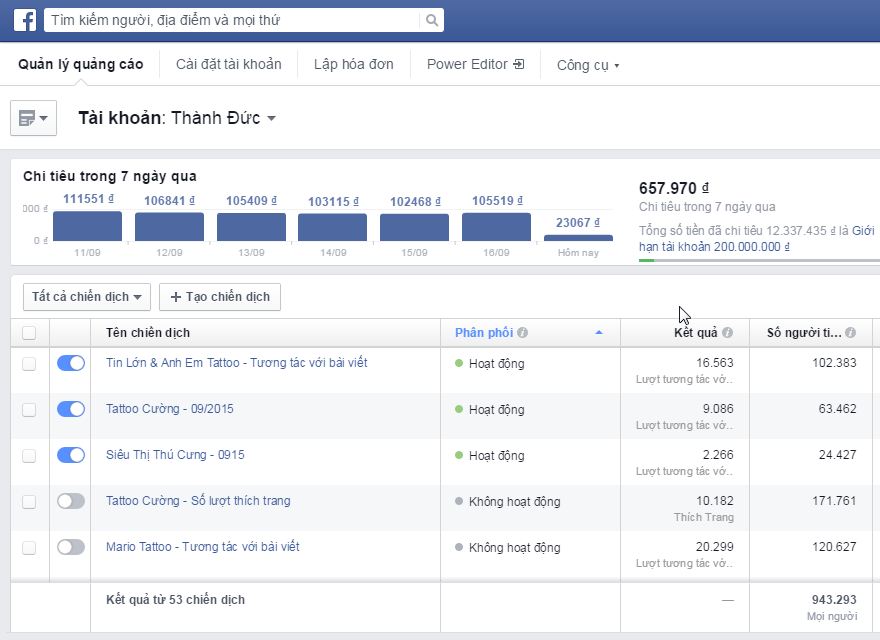Click the Facebook logo icon

coord(25,20)
